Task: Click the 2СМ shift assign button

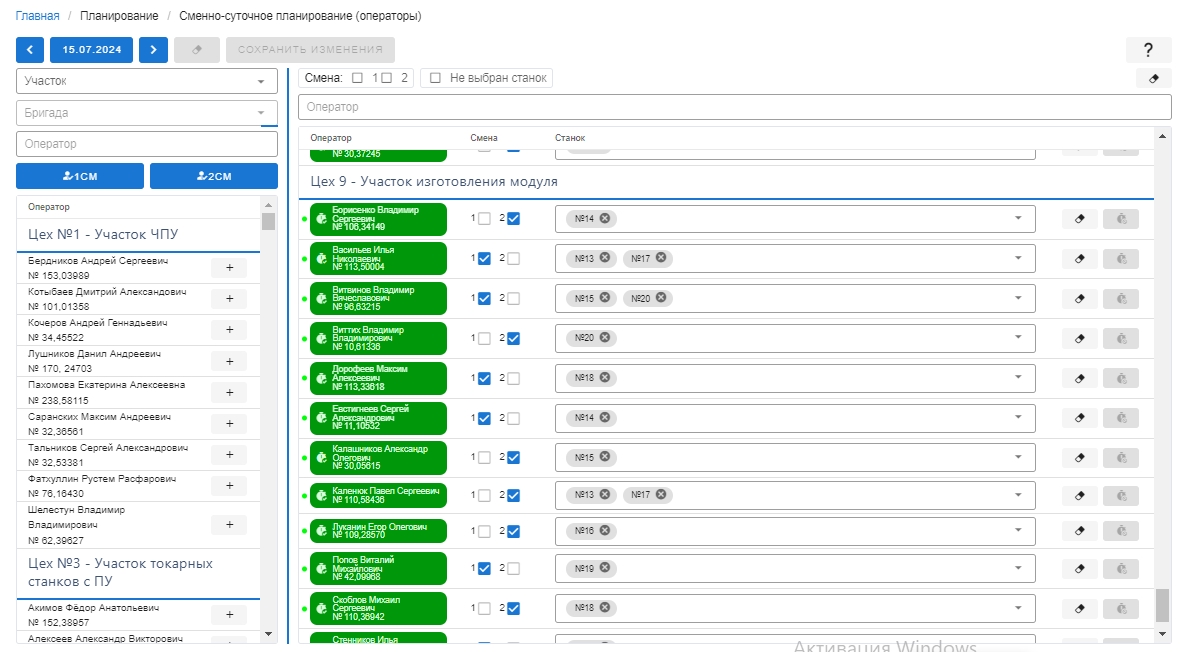Action: point(213,176)
